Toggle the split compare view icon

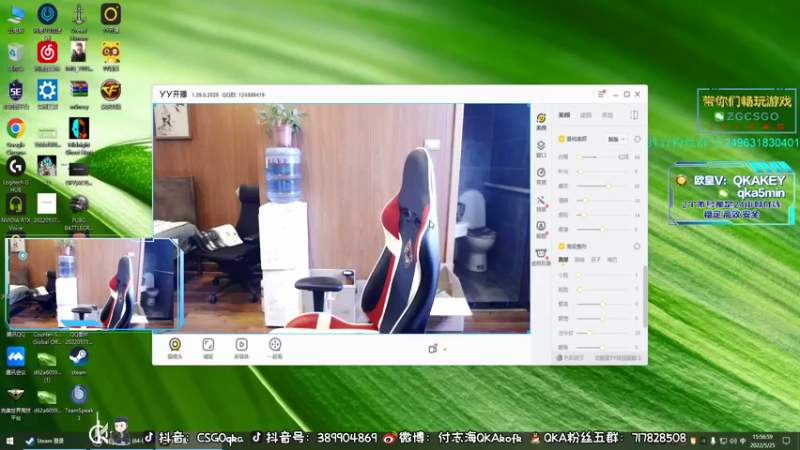[634, 115]
